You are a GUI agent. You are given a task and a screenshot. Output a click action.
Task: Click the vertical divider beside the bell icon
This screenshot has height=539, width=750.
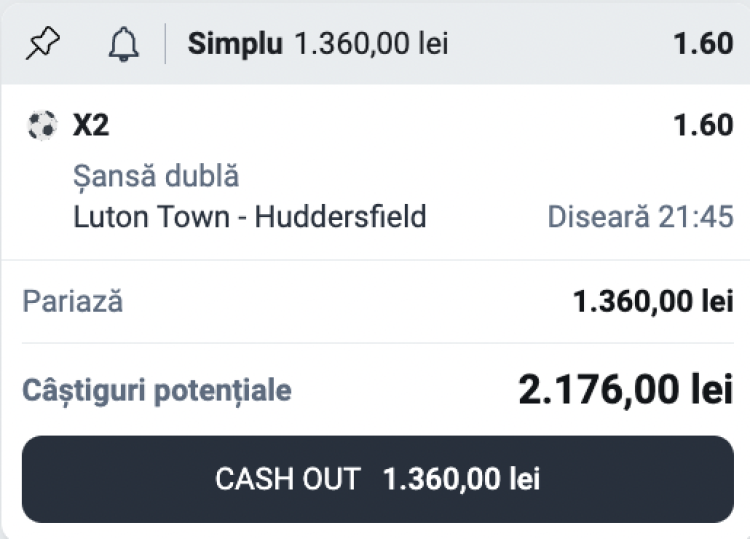click(x=165, y=44)
